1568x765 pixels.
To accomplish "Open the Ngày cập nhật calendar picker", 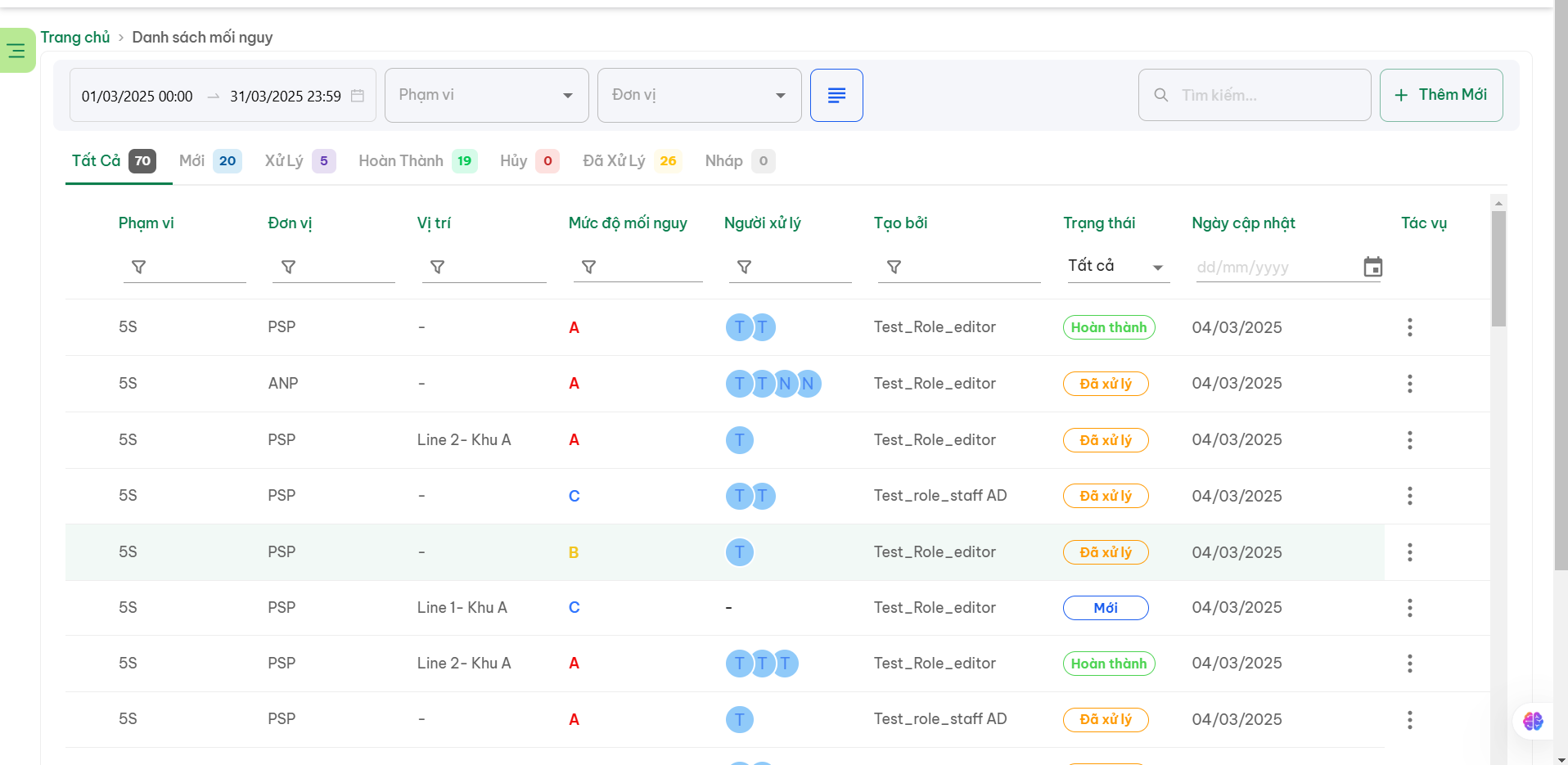I will click(1373, 267).
